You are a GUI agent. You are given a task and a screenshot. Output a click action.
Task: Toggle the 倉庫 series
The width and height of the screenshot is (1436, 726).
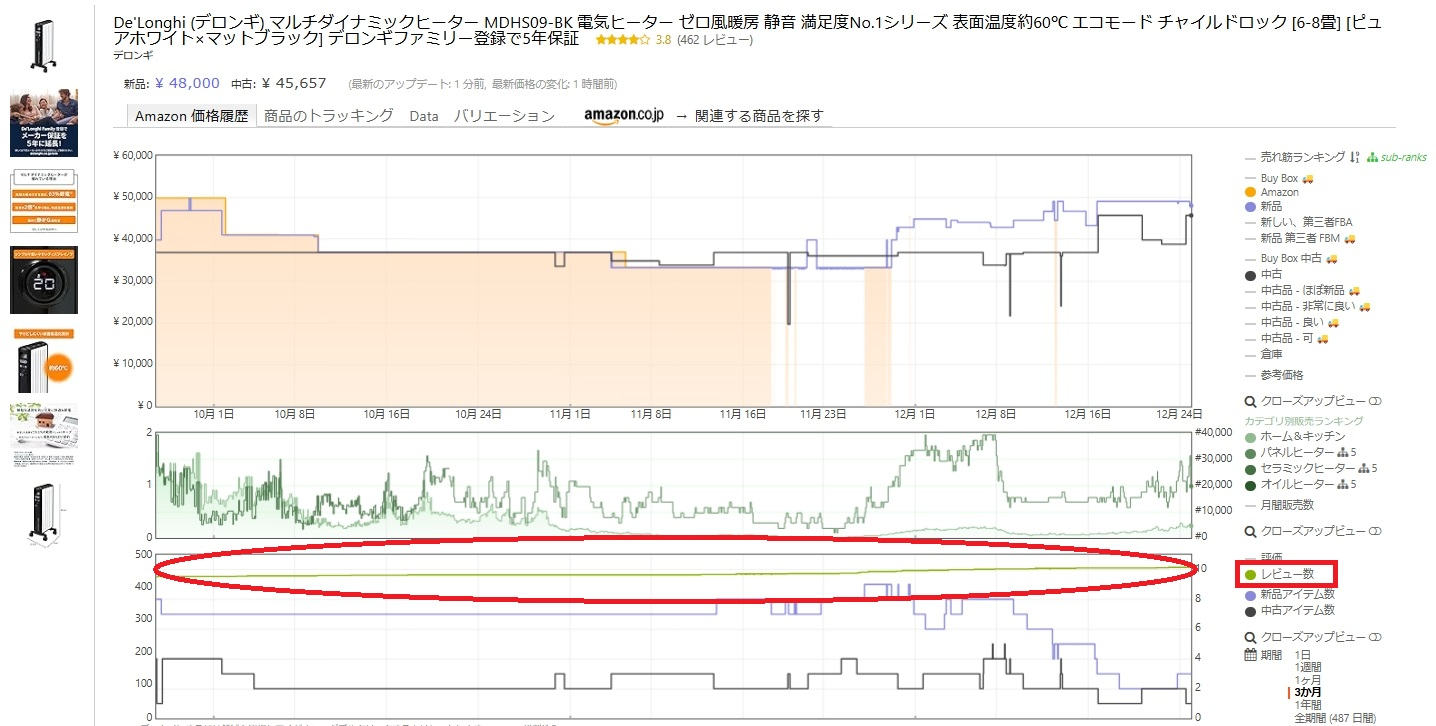pyautogui.click(x=1263, y=354)
